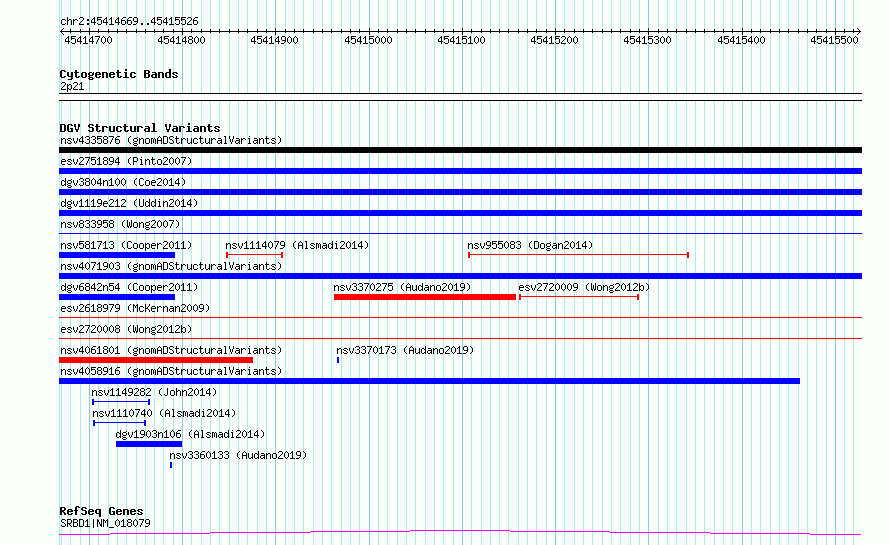Open nsv1114079 (Alsmadi2014) variant

[x=297, y=245]
